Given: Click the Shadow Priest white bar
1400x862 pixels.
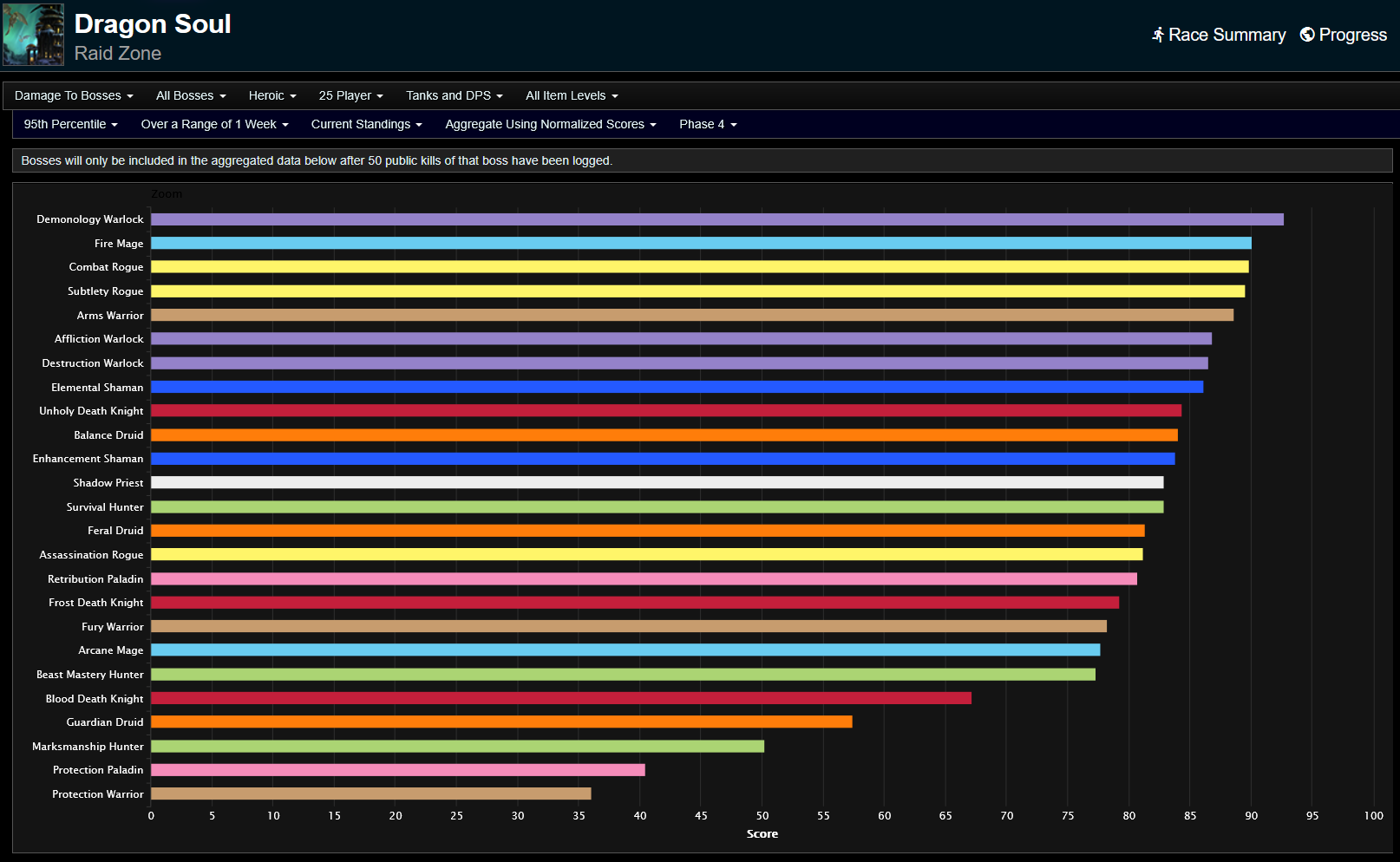Looking at the screenshot, I should tap(657, 483).
